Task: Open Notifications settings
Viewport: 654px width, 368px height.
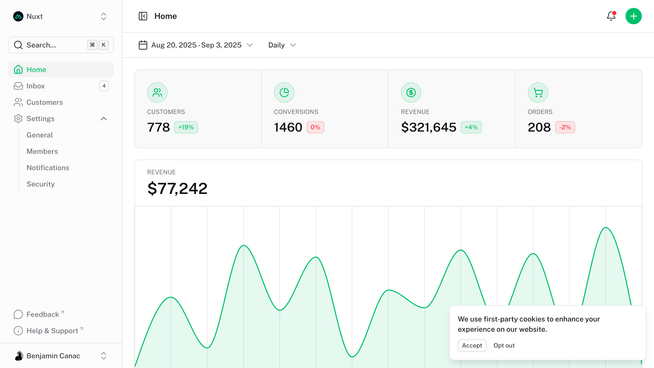Action: pos(48,168)
